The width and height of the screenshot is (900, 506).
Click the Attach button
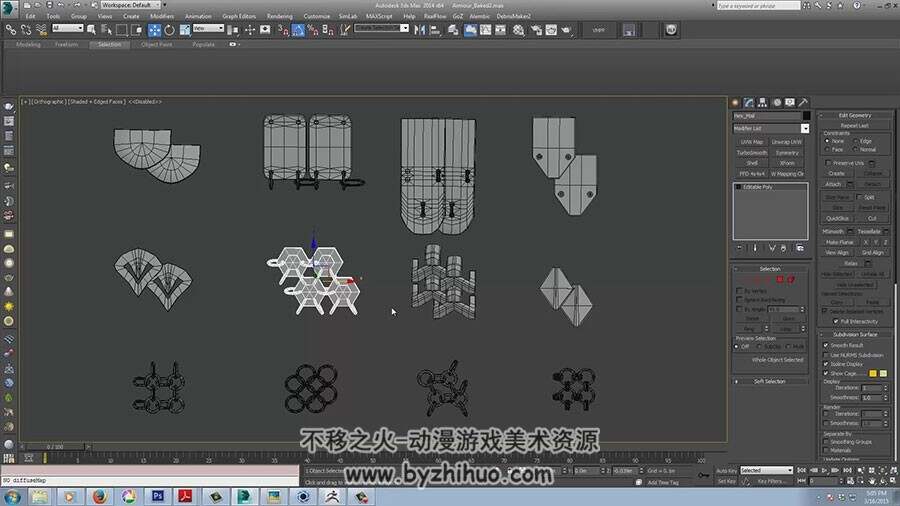833,184
